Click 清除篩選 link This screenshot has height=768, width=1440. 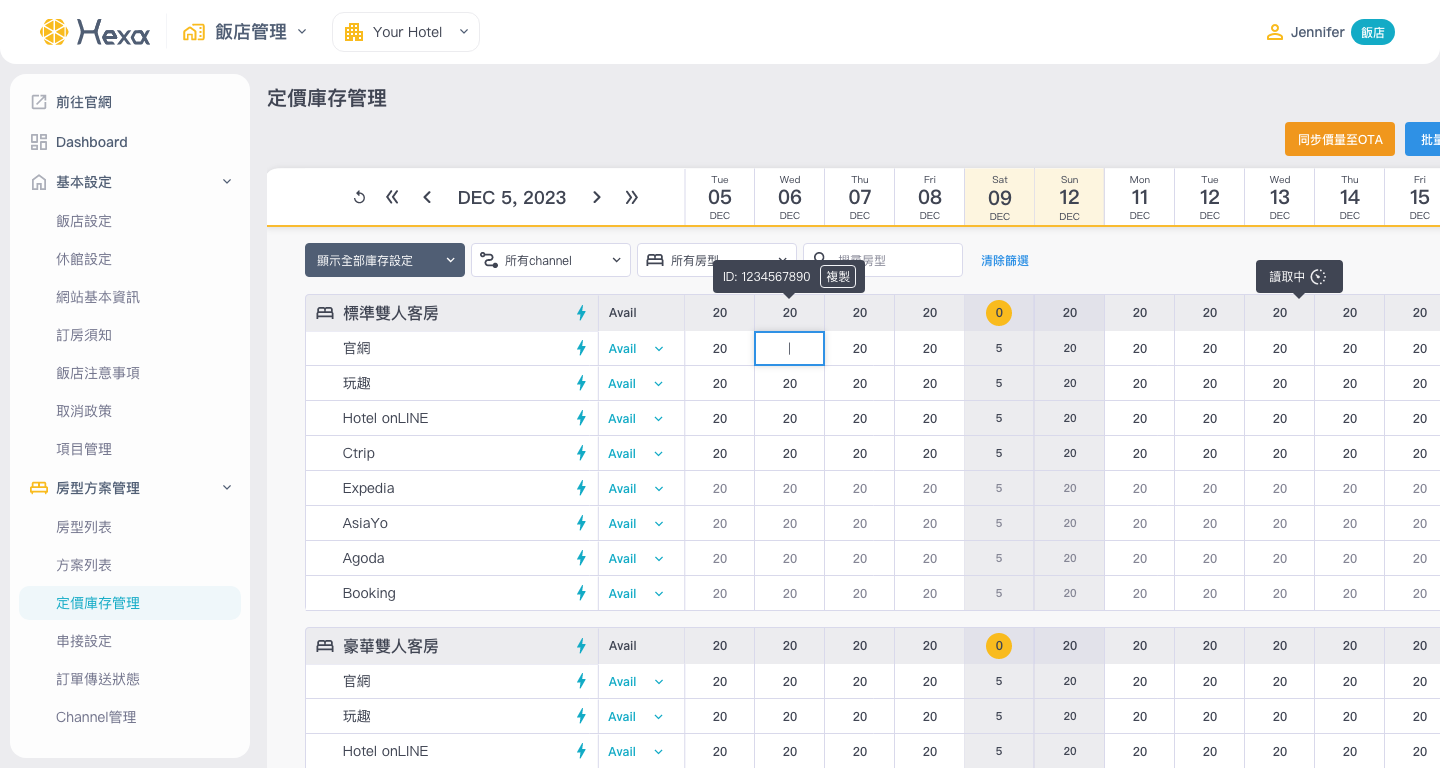tap(1005, 260)
